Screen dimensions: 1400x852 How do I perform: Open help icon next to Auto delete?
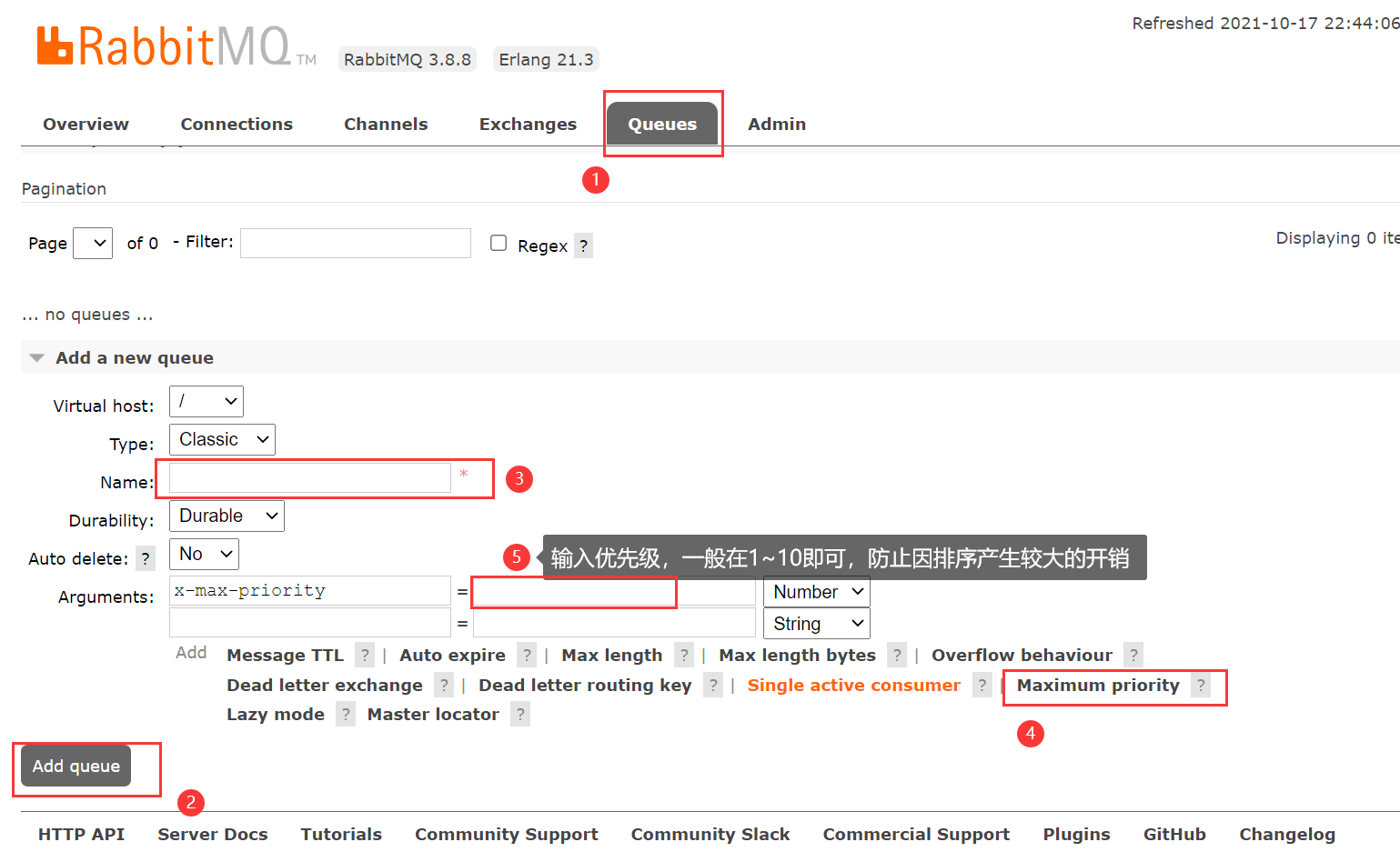coord(146,558)
